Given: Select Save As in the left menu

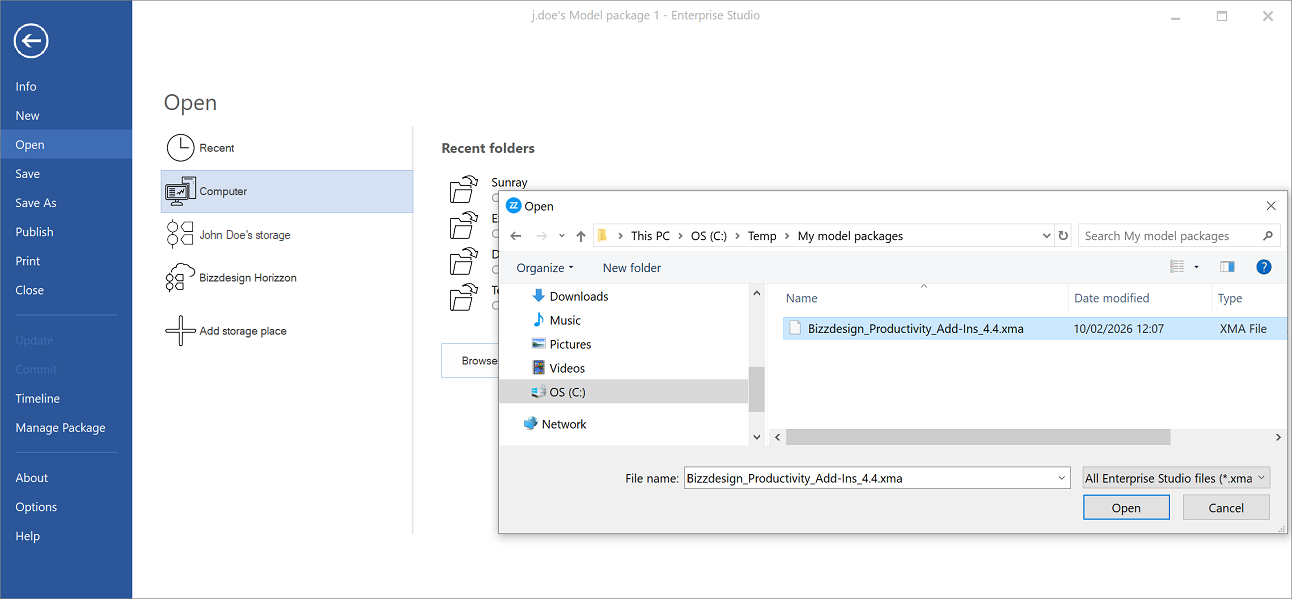Looking at the screenshot, I should coord(36,203).
